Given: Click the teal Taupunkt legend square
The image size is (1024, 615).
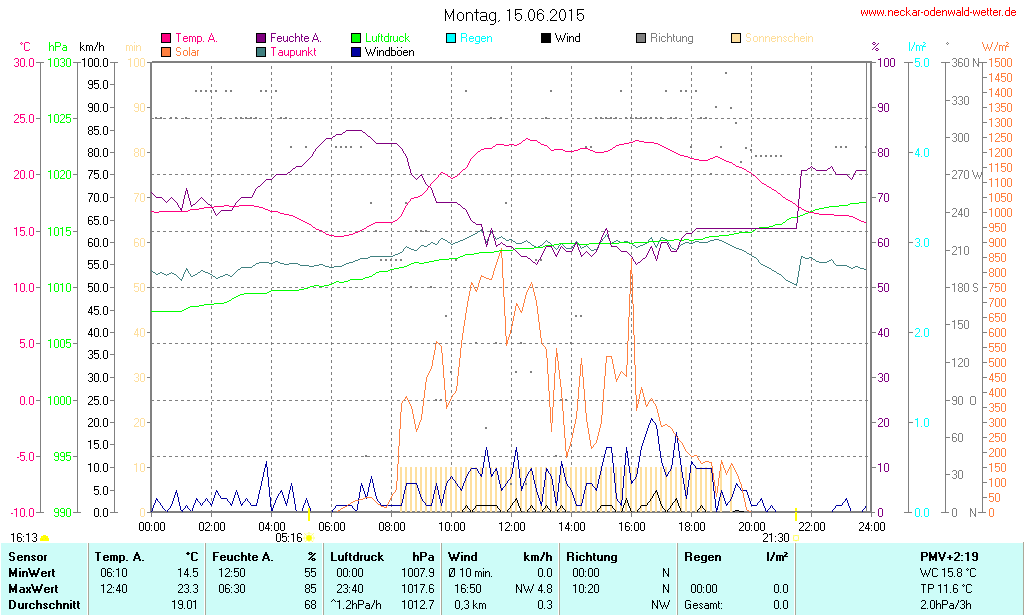Looking at the screenshot, I should point(262,51).
